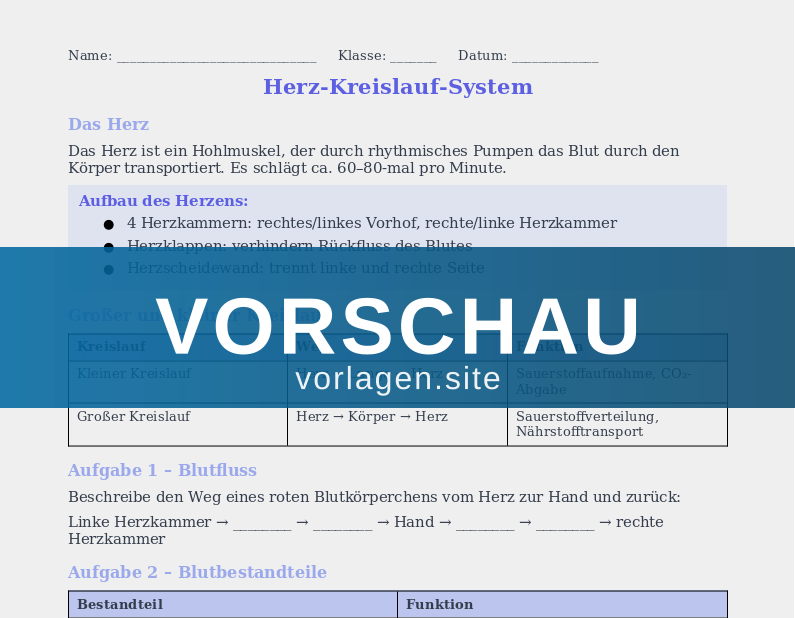
Task: Click 'Beschreibe den Weg eines roten Blutkörperchens' text
Action: click(374, 497)
